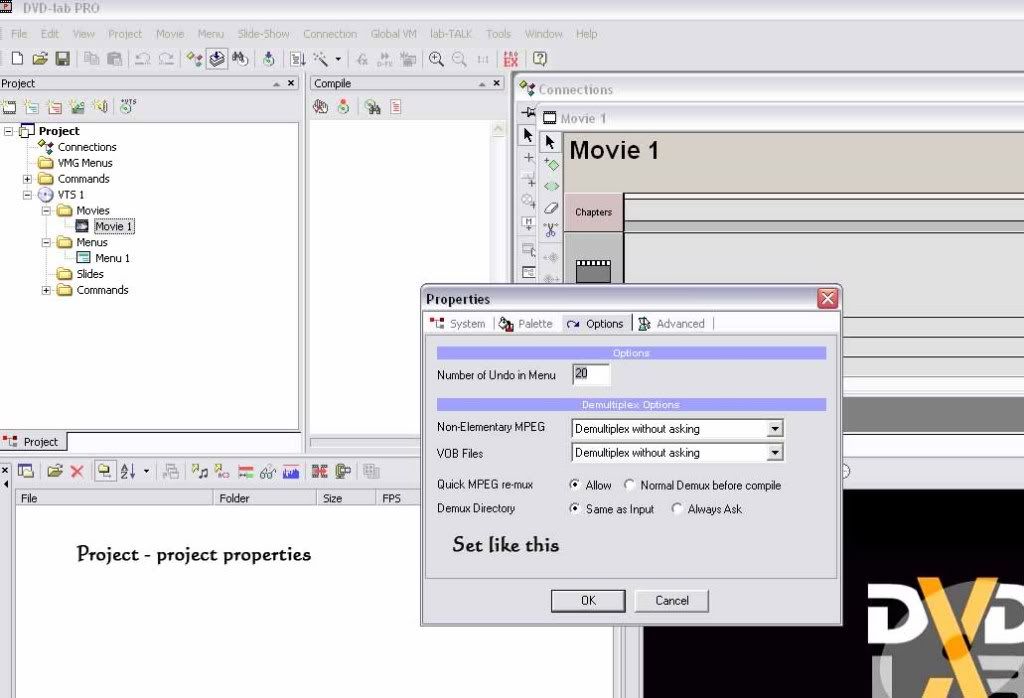
Task: Open the Non-Elementary MPEG dropdown
Action: [x=775, y=429]
